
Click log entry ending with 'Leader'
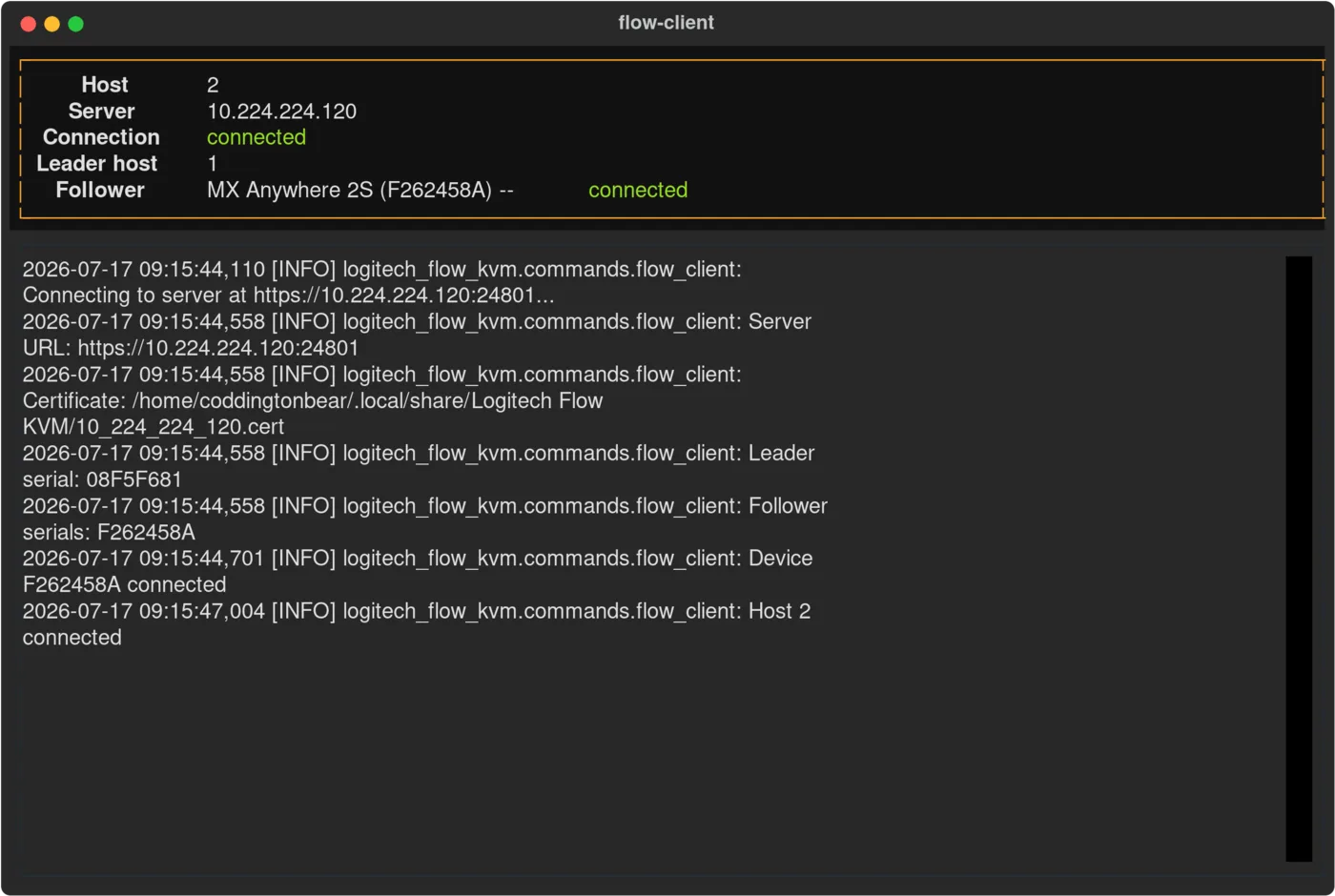419,454
